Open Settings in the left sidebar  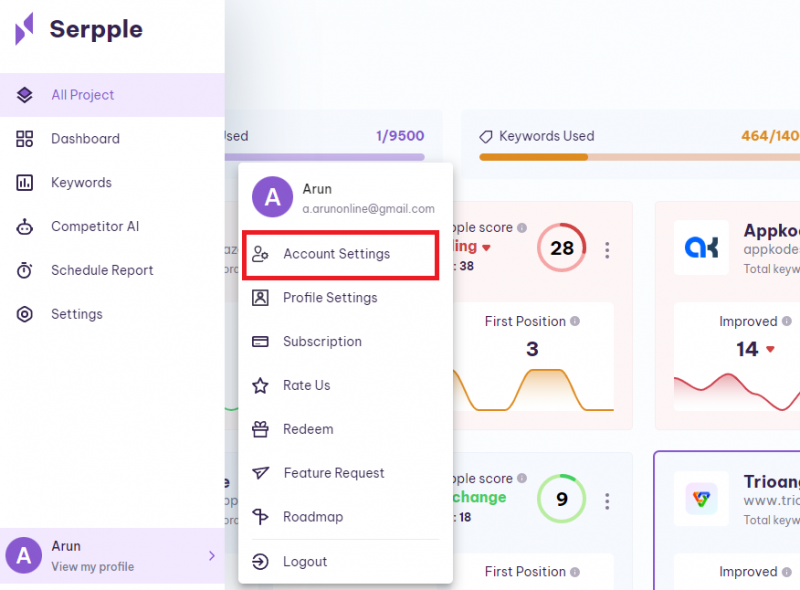click(x=77, y=314)
